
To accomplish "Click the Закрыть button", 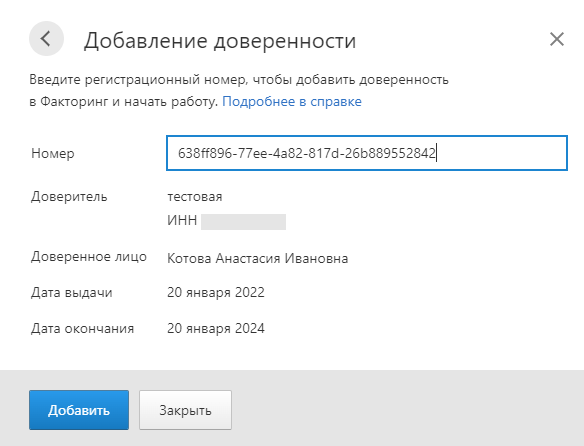I will point(185,410).
